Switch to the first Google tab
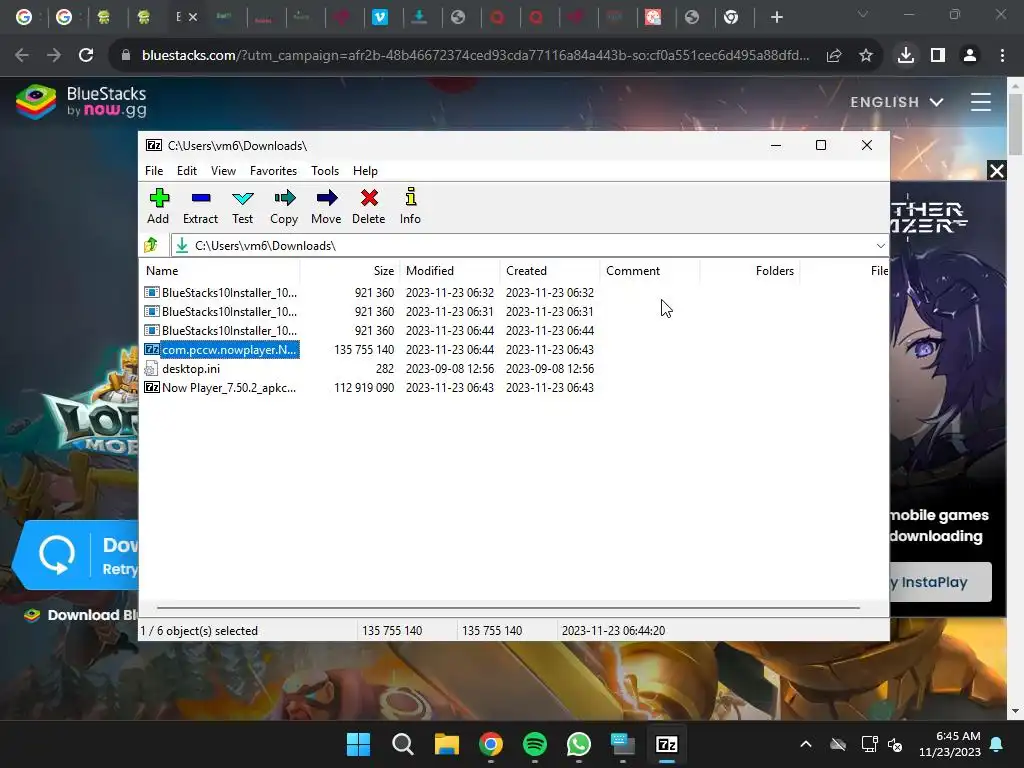Screen dimensions: 1024x768 pyautogui.click(x=24, y=17)
